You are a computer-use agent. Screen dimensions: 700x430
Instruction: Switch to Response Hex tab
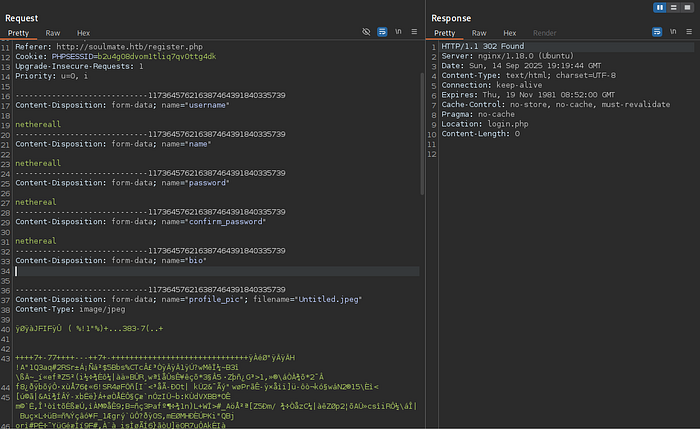click(510, 33)
